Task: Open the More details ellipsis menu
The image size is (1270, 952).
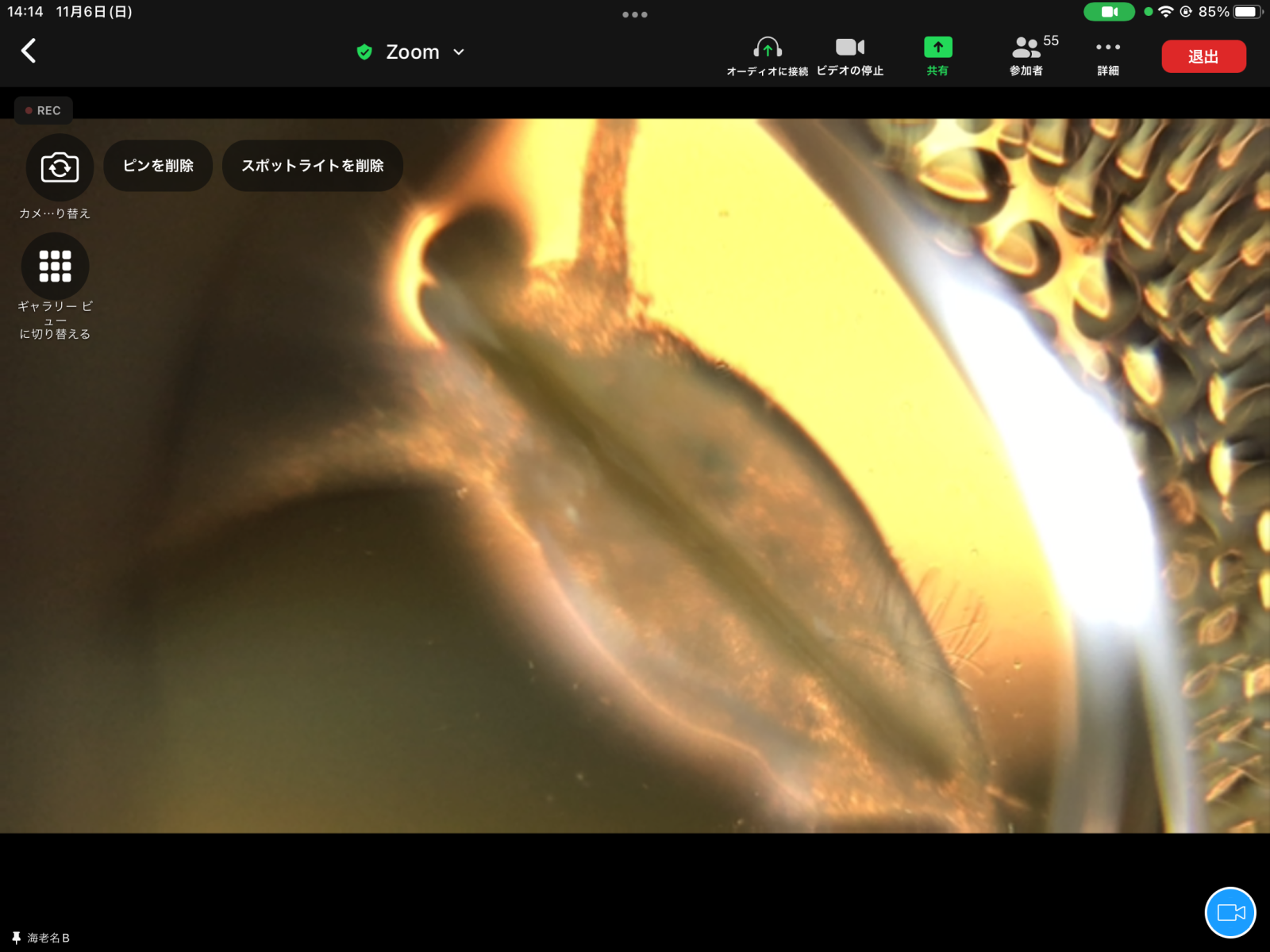Action: click(x=1107, y=49)
